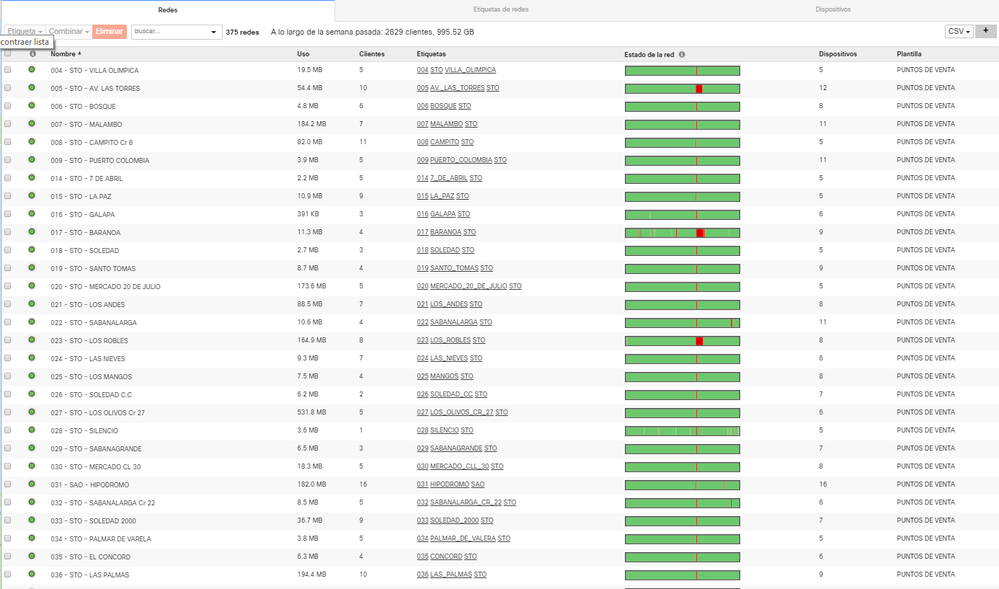Click green status dot for 036 LAS PALMAS
This screenshot has height=589, width=999.
click(32, 574)
